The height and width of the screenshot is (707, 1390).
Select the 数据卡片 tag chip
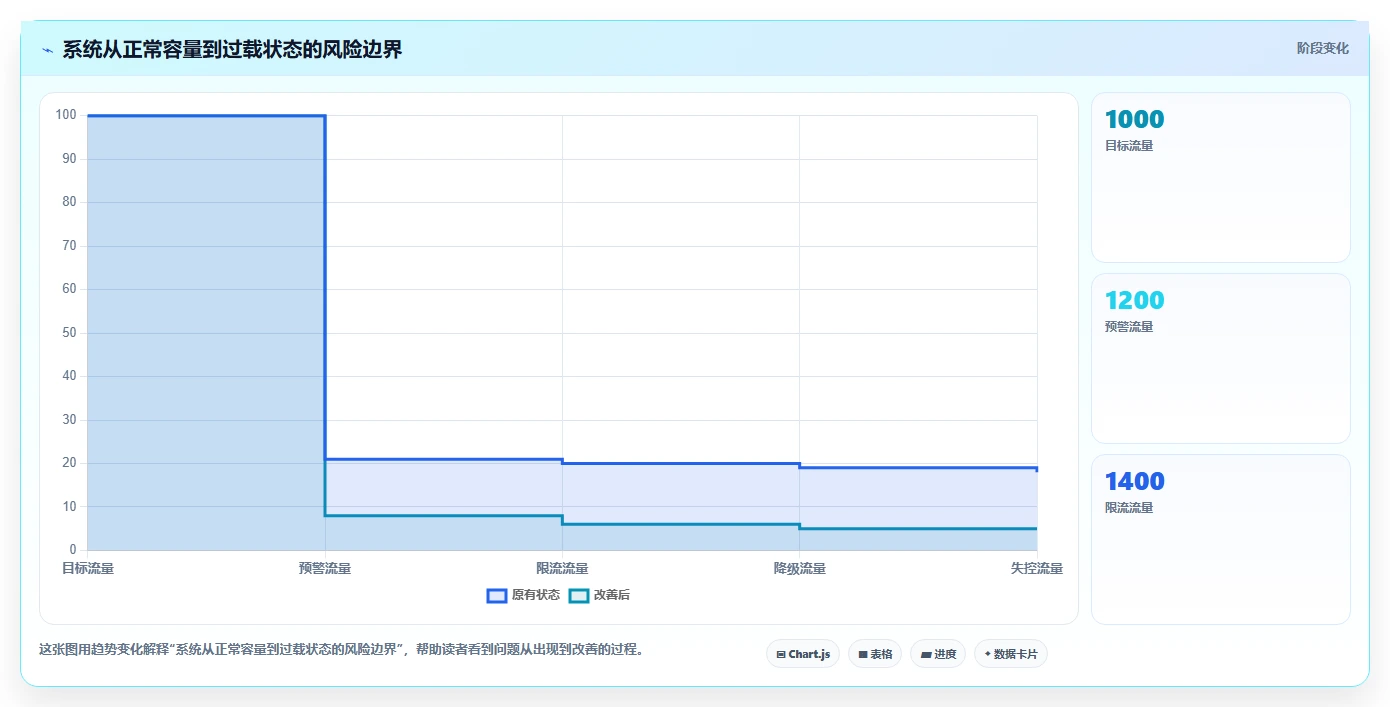1011,654
